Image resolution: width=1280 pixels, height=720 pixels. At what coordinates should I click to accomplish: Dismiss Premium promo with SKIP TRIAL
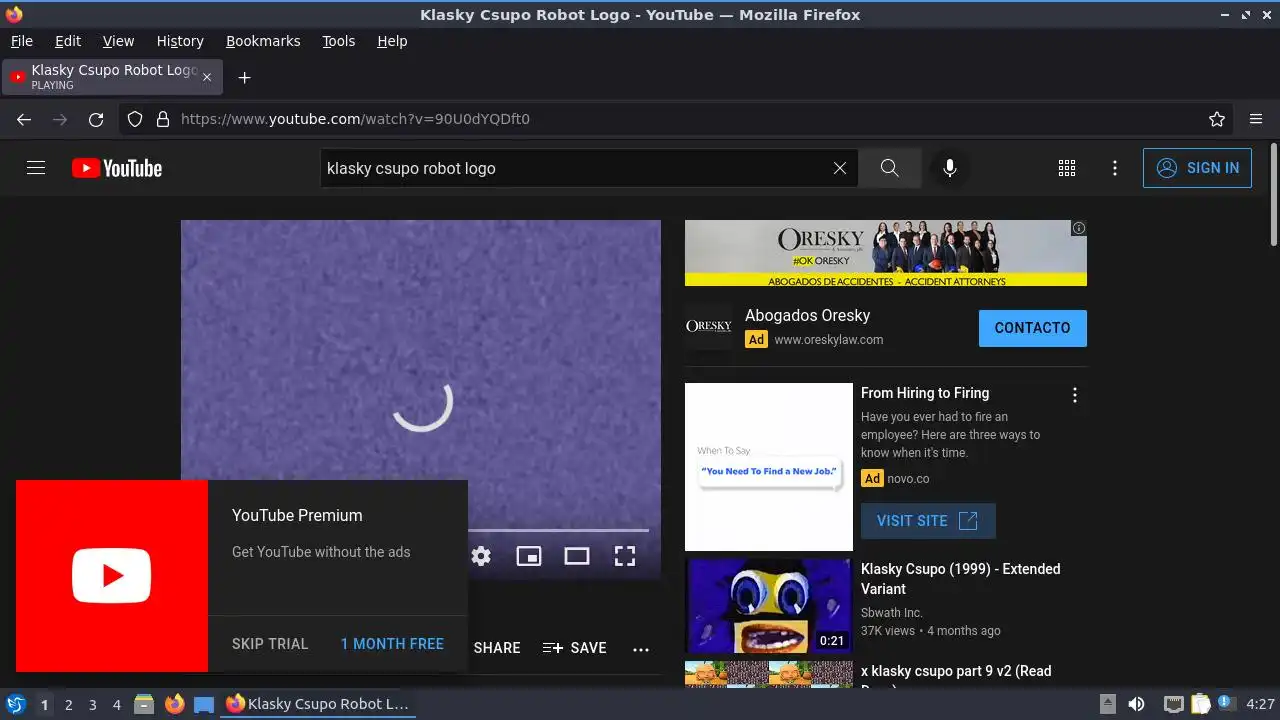tap(270, 644)
